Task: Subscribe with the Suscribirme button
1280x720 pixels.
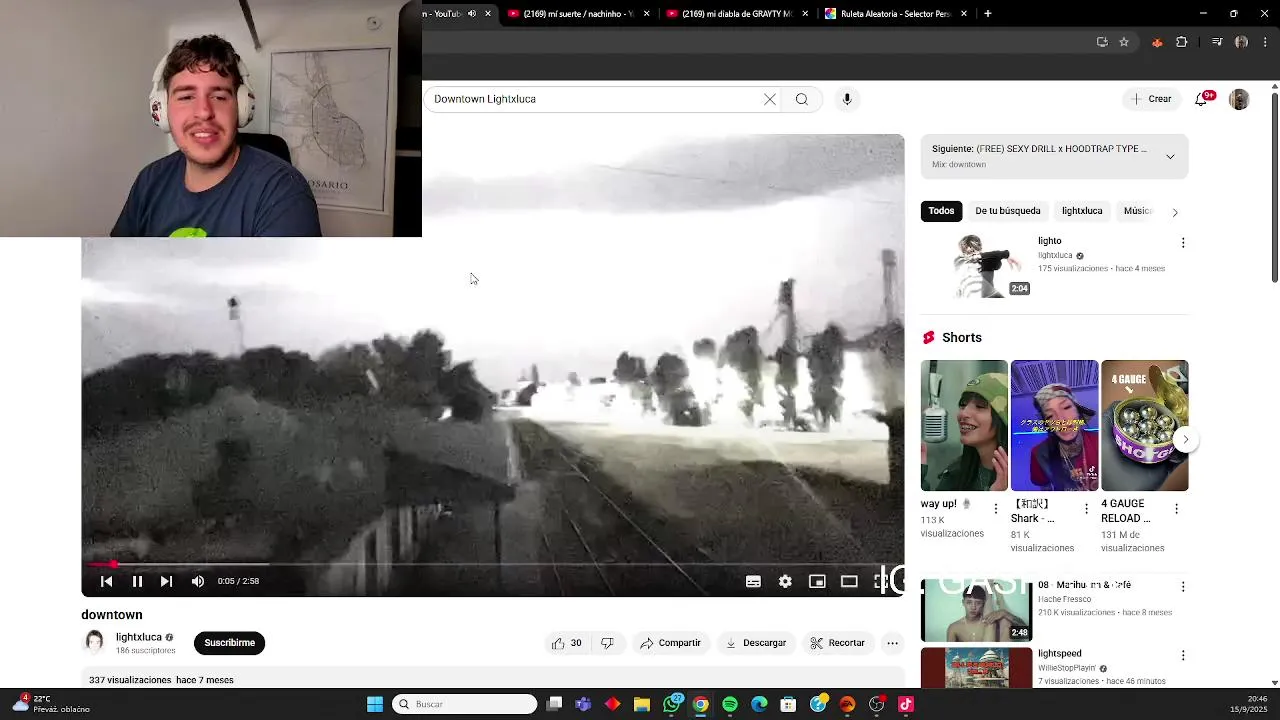Action: (229, 643)
